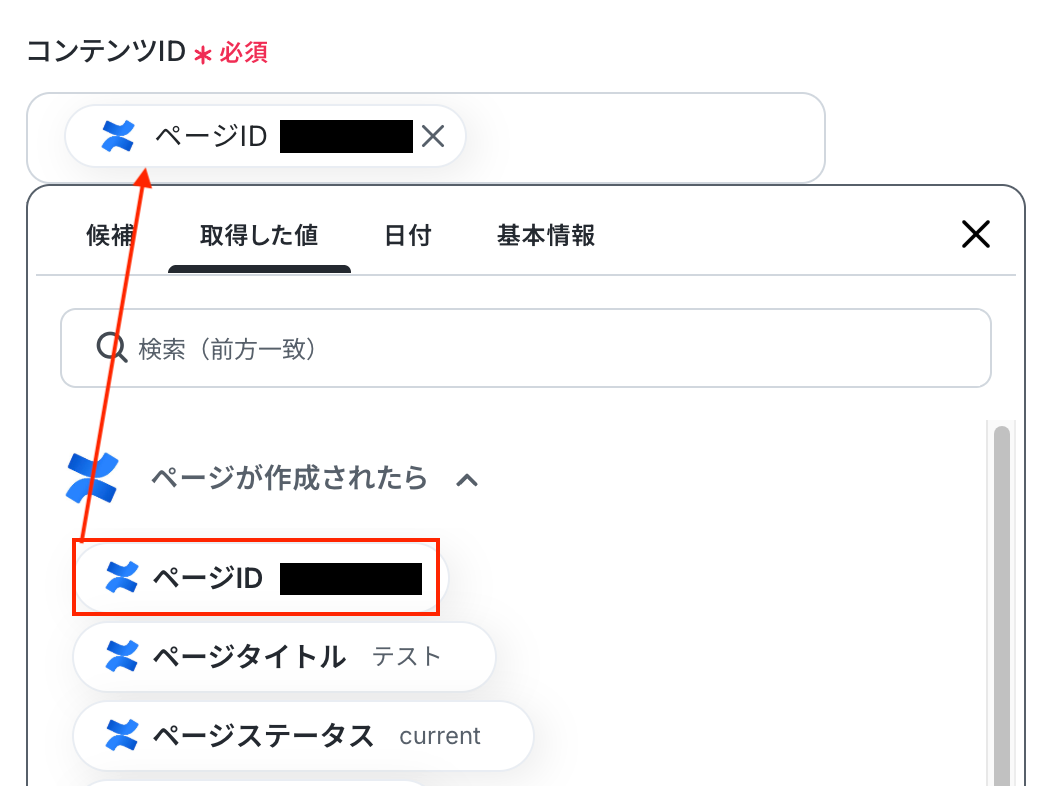Screen dimensions: 1054x786
Task: Click the ページが作成されたら section header
Action: [289, 478]
